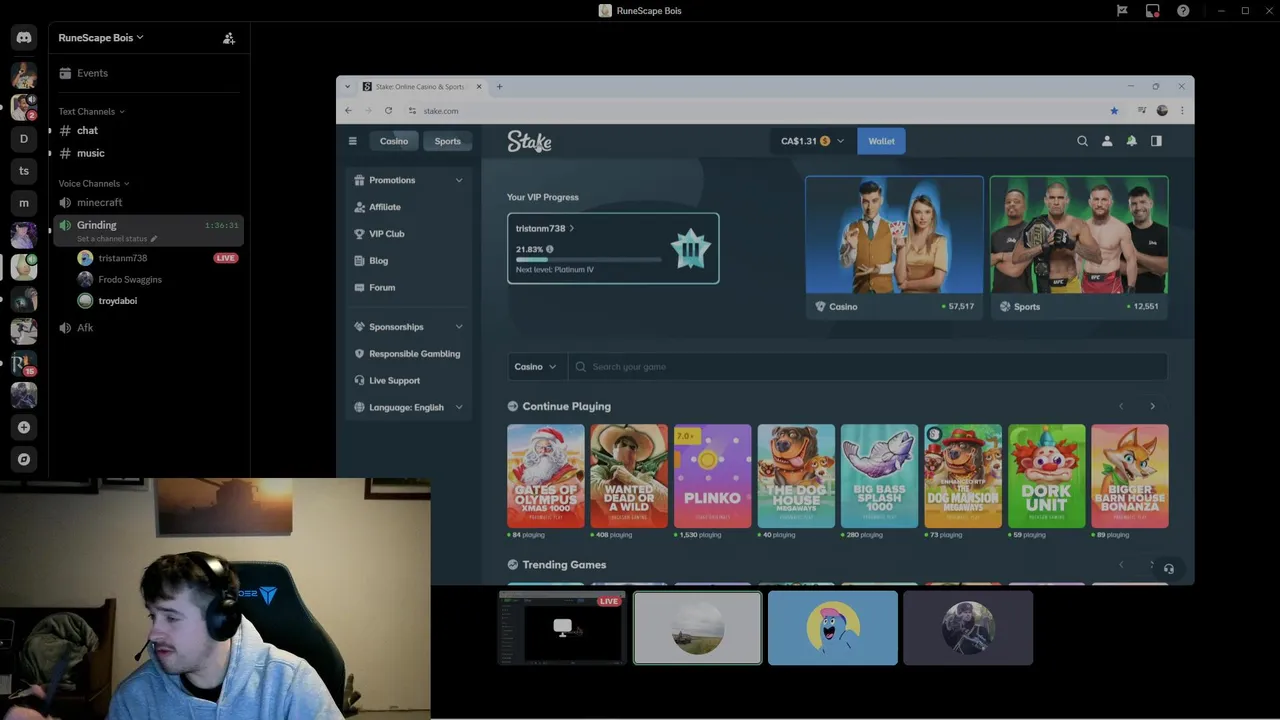Open the Plinko game thumbnail

pyautogui.click(x=712, y=476)
